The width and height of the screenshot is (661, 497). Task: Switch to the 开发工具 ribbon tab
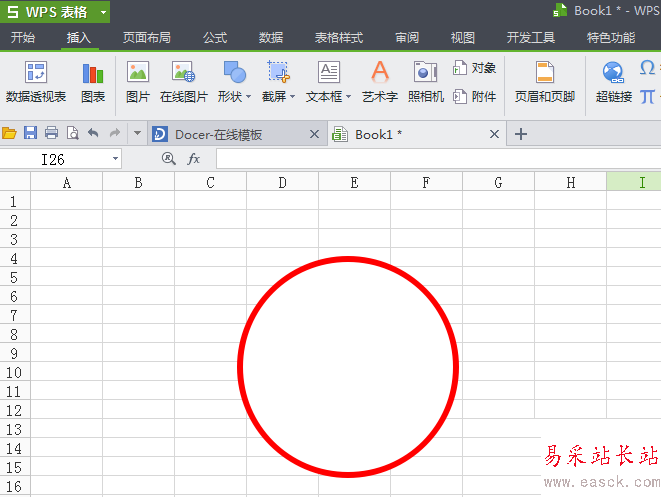click(530, 38)
